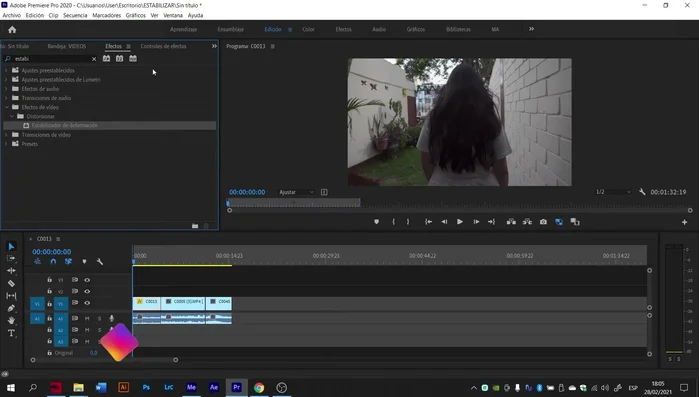Add a marker in the timeline
Image resolution: width=699 pixels, height=397 pixels.
pos(84,262)
